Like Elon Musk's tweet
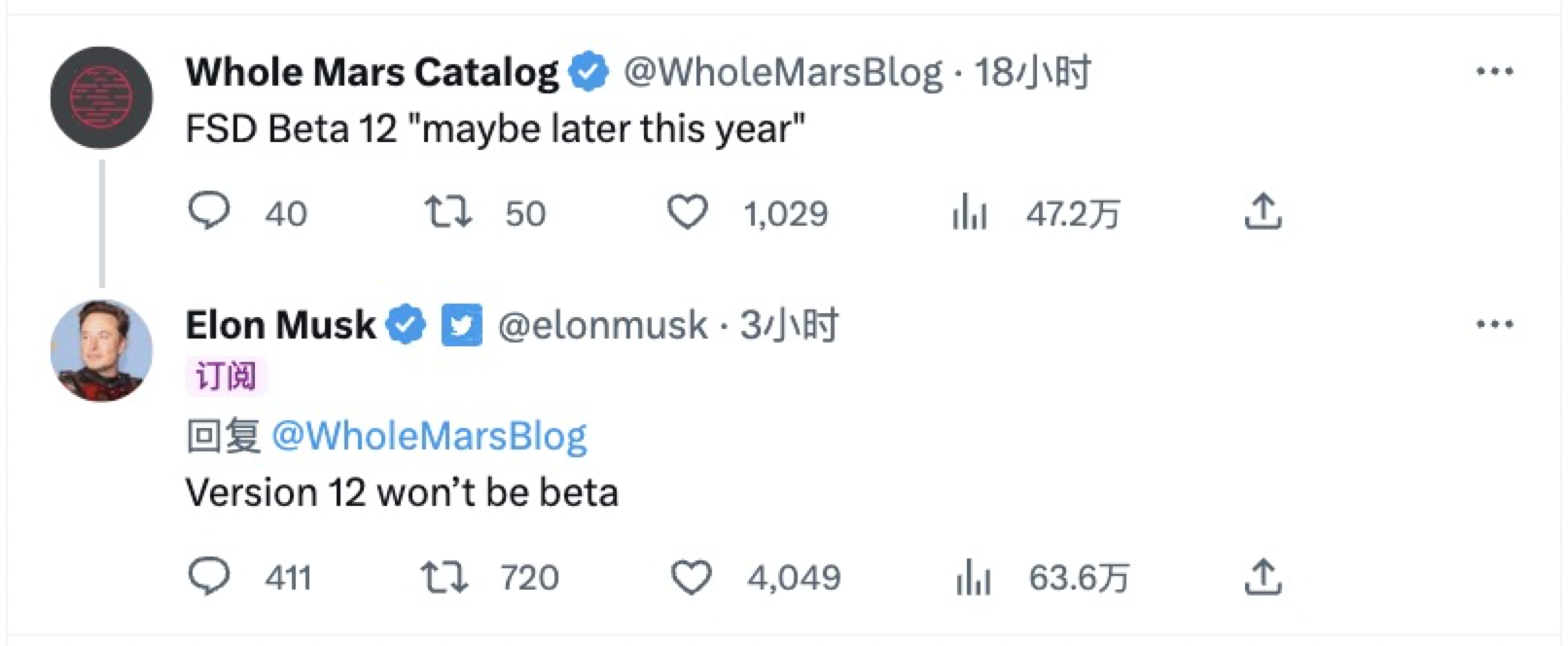Image resolution: width=1568 pixels, height=646 pixels. [x=692, y=577]
